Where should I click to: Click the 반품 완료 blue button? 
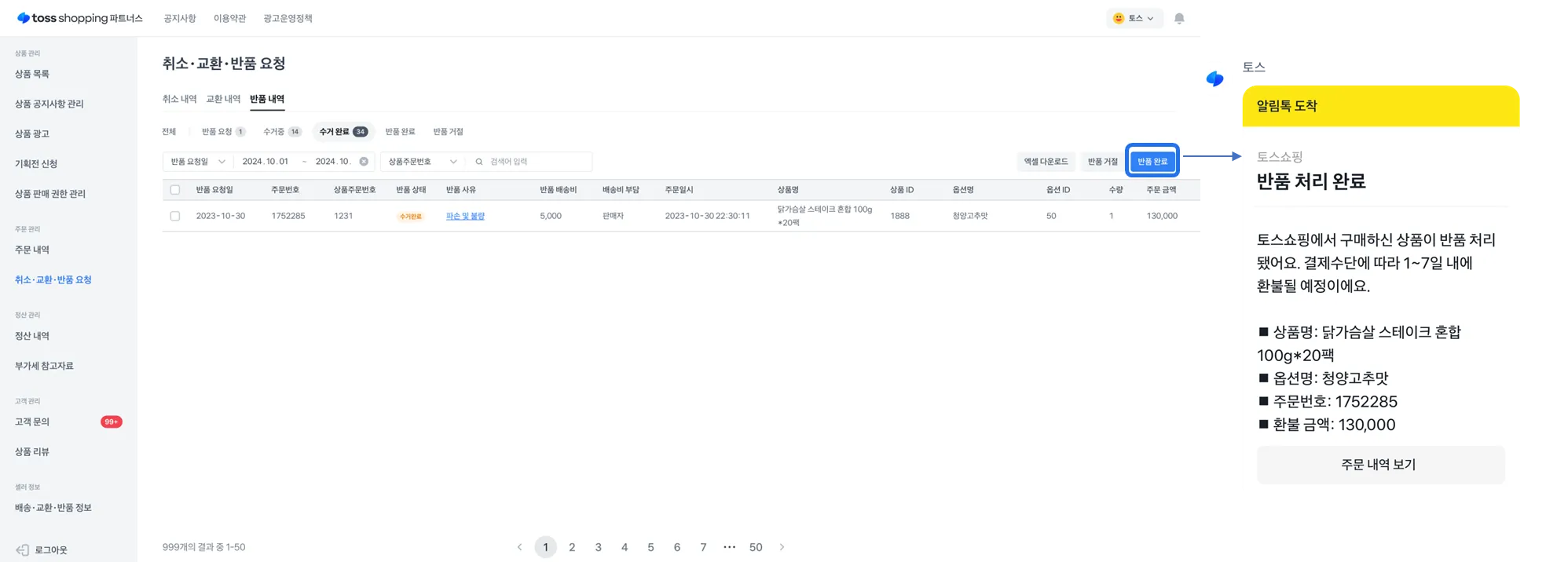coord(1152,161)
